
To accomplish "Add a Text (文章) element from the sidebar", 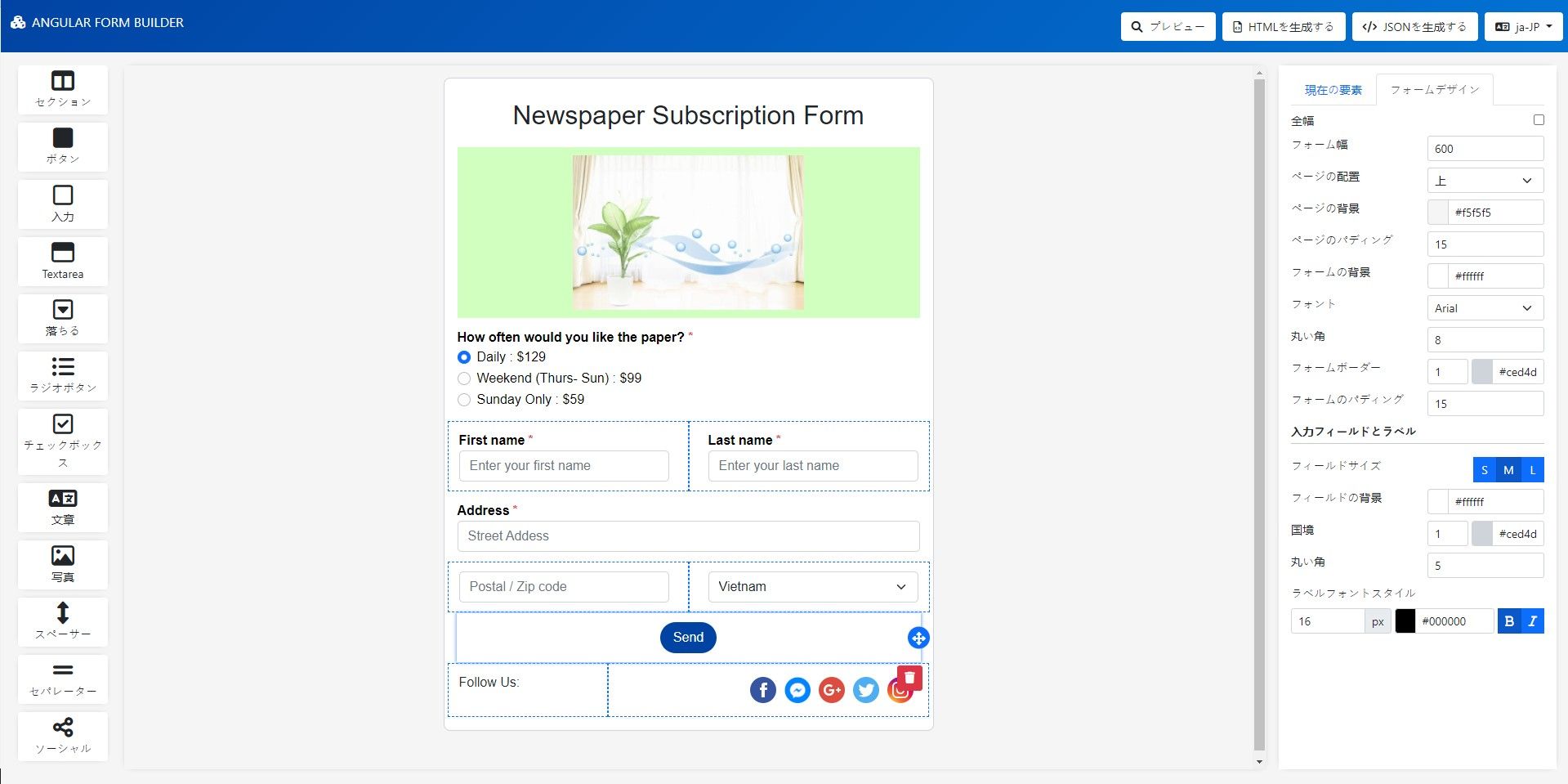I will (x=63, y=508).
